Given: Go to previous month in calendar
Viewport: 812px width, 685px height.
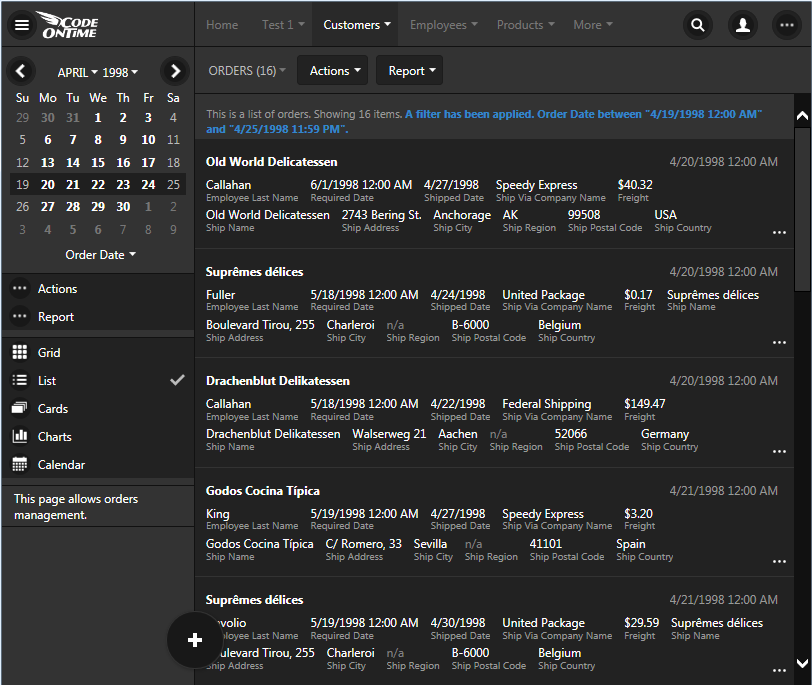Looking at the screenshot, I should (x=21, y=71).
